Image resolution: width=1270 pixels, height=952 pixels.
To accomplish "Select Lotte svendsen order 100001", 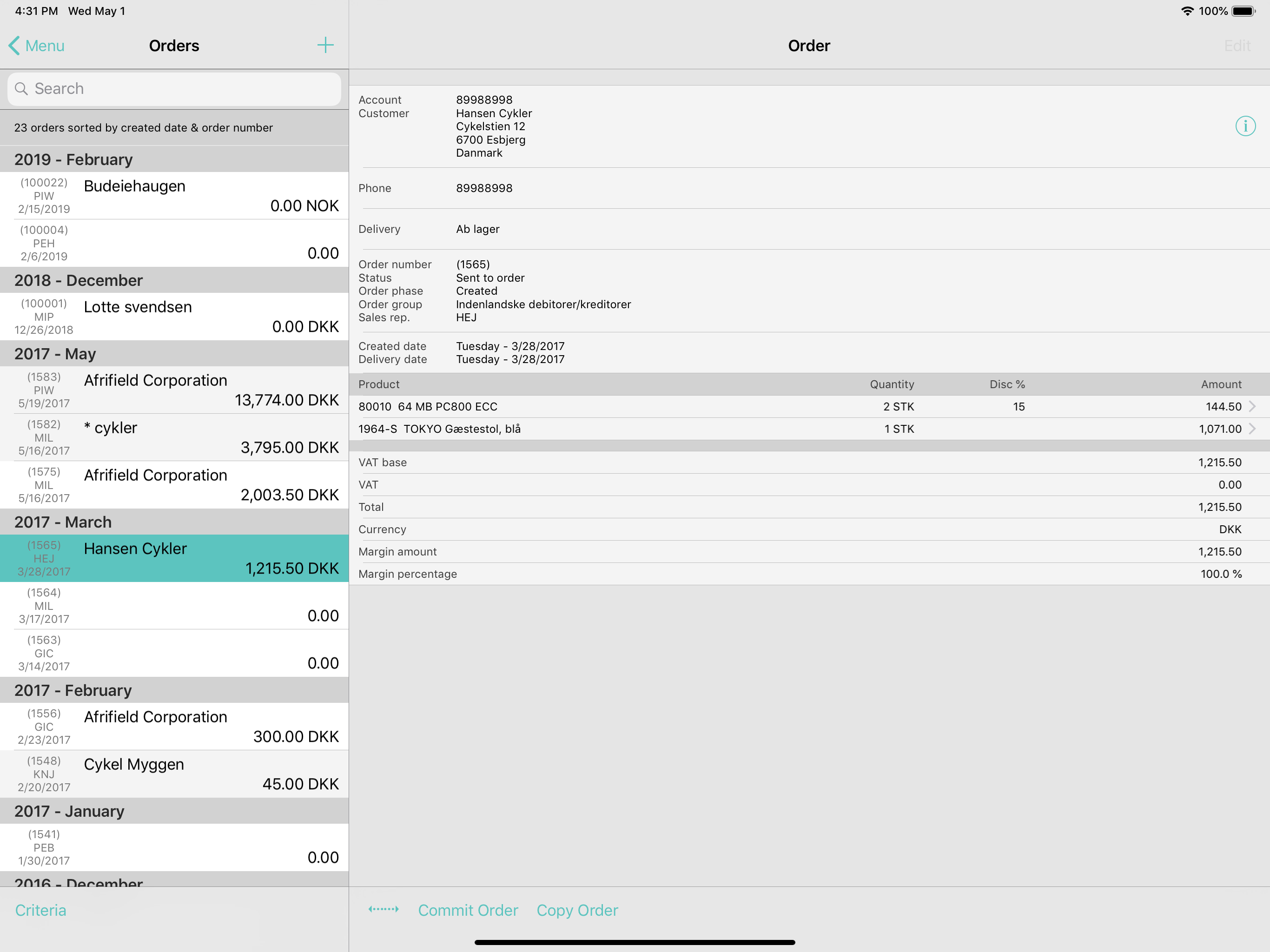I will point(174,317).
